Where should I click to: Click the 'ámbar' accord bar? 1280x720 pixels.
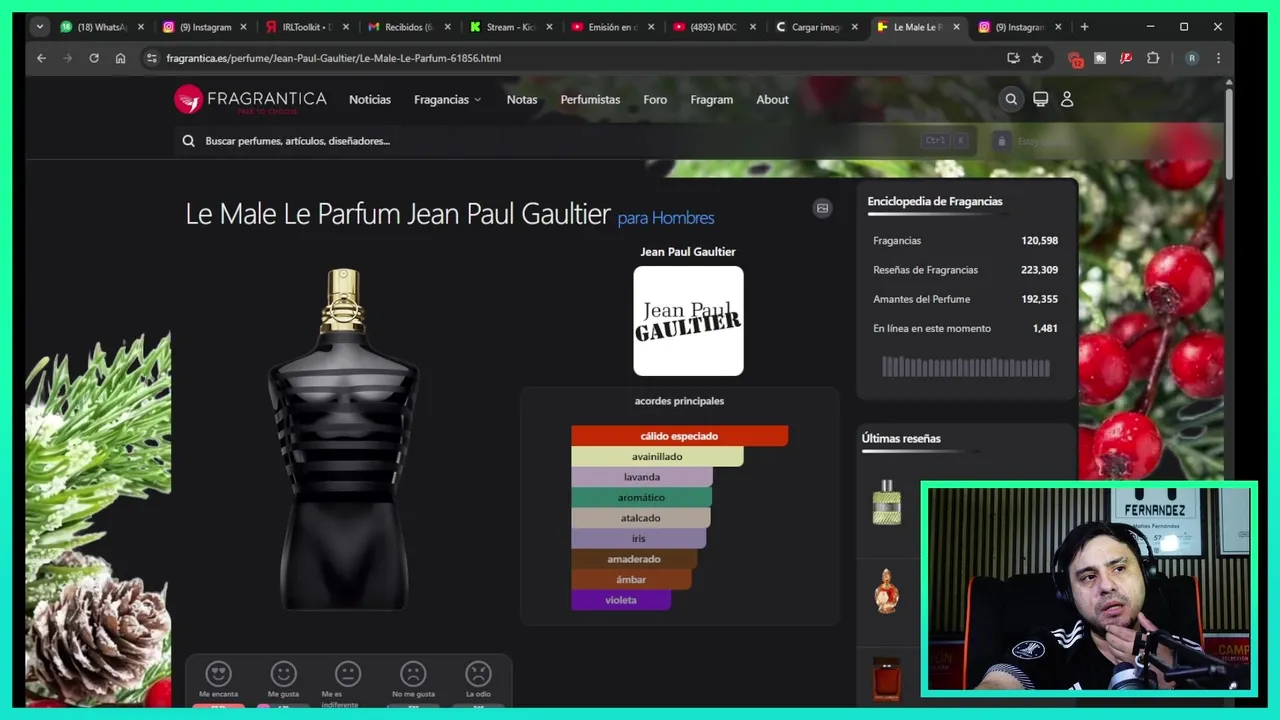pos(631,580)
